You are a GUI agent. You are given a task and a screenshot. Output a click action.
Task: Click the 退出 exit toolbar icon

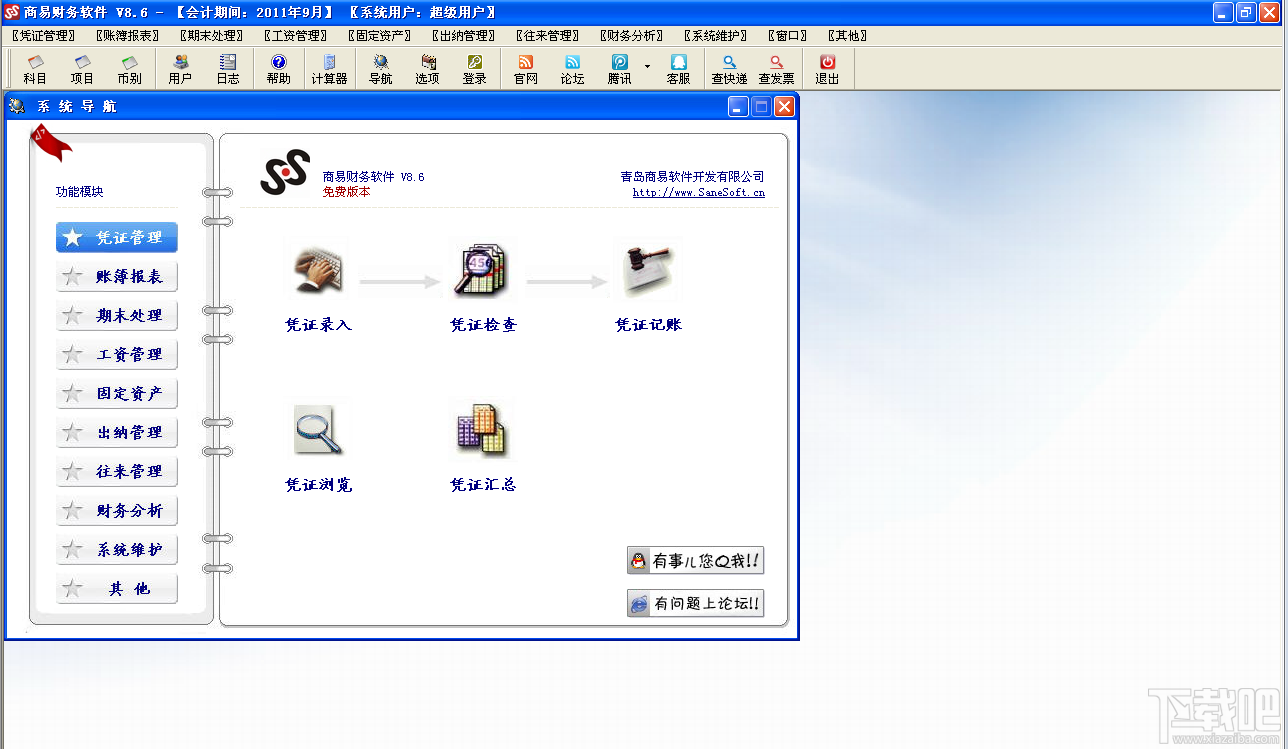(827, 68)
